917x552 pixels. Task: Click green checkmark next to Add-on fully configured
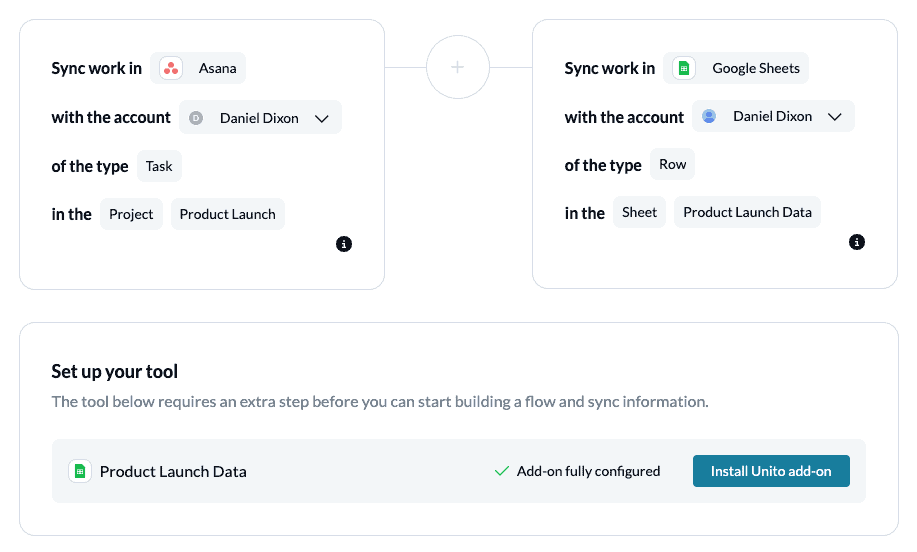point(501,471)
